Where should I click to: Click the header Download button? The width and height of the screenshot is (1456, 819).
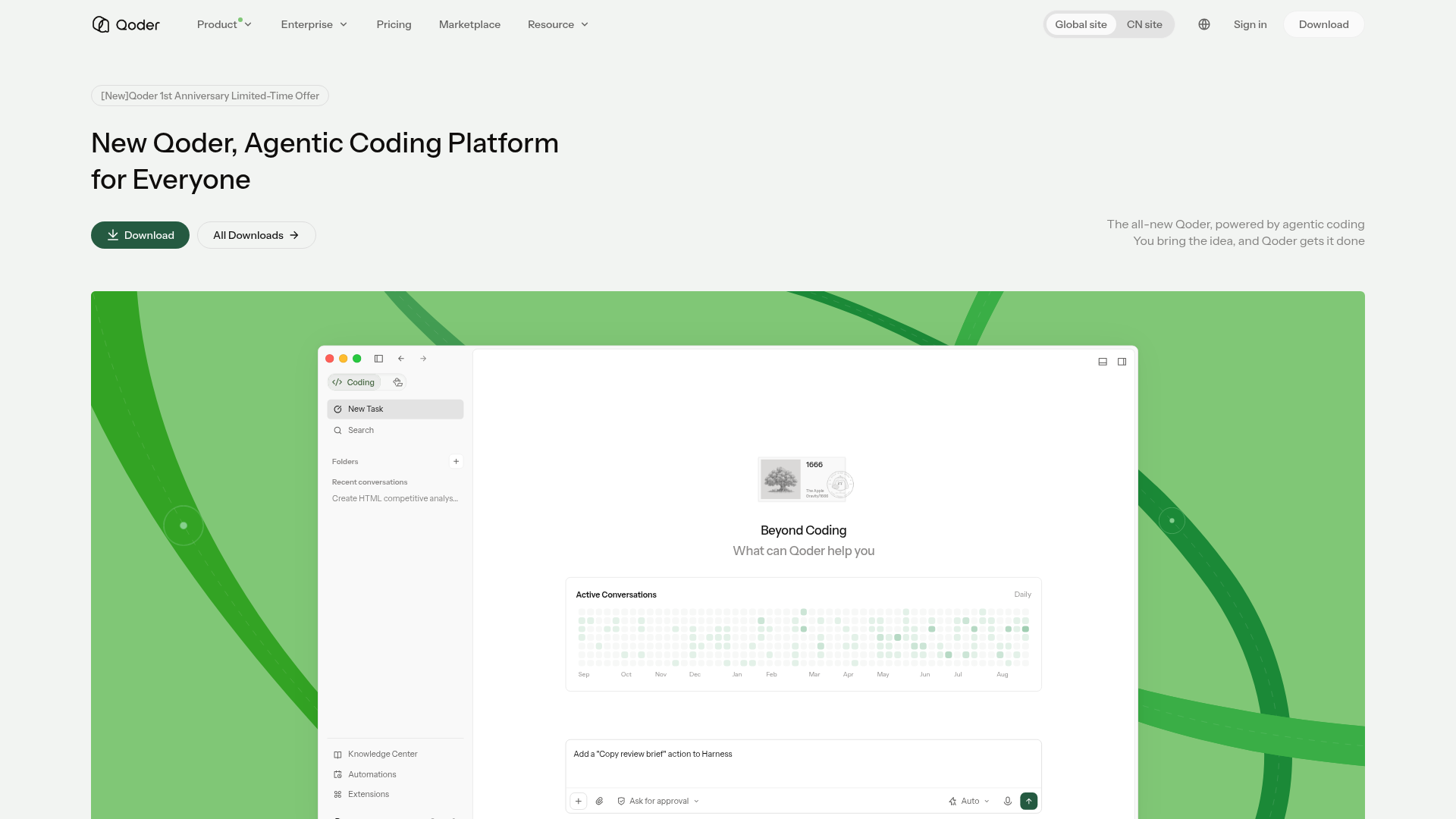tap(1323, 24)
